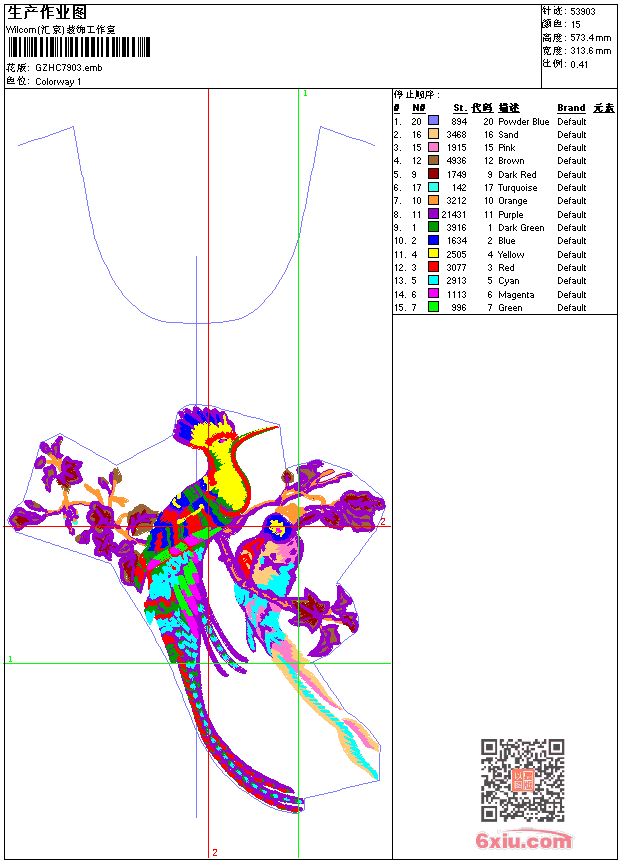Viewport: 620px width, 860px height.
Task: Click the '停止顺序:' heading
Action: pos(416,95)
